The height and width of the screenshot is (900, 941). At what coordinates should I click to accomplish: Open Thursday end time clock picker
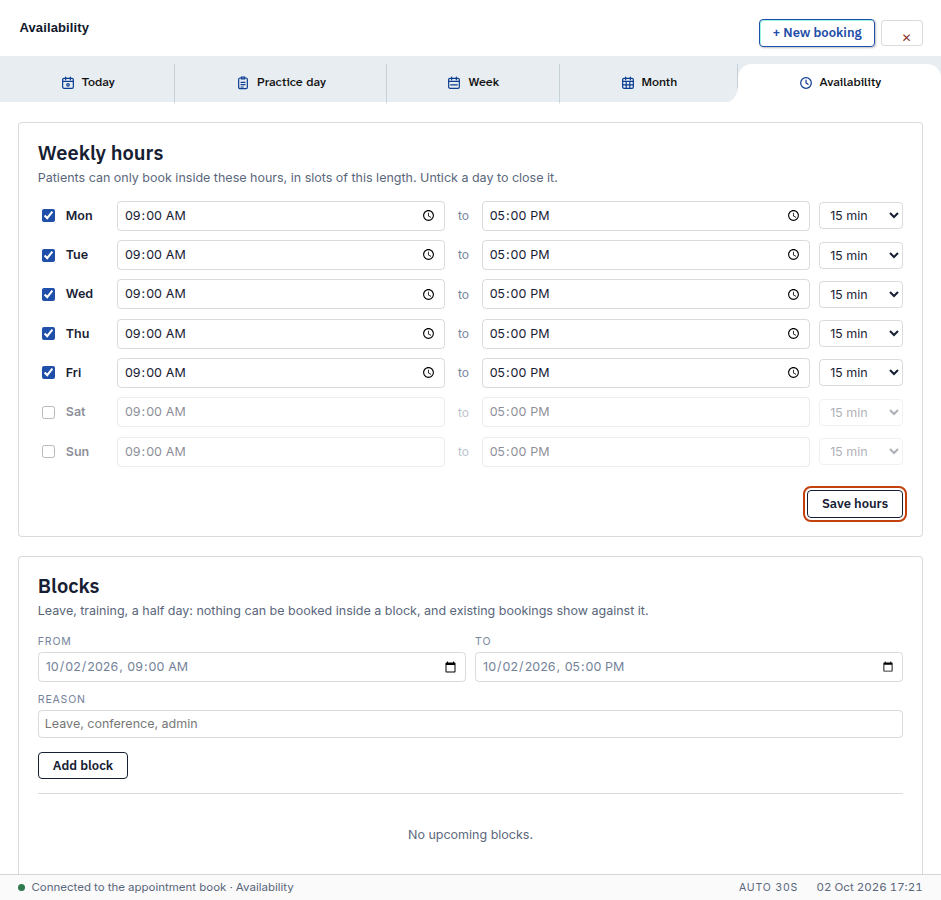793,334
